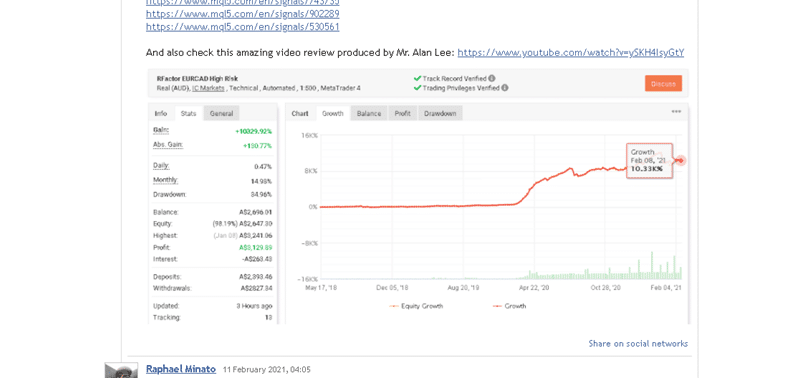Open Raphael Minato's profile link

click(x=181, y=369)
